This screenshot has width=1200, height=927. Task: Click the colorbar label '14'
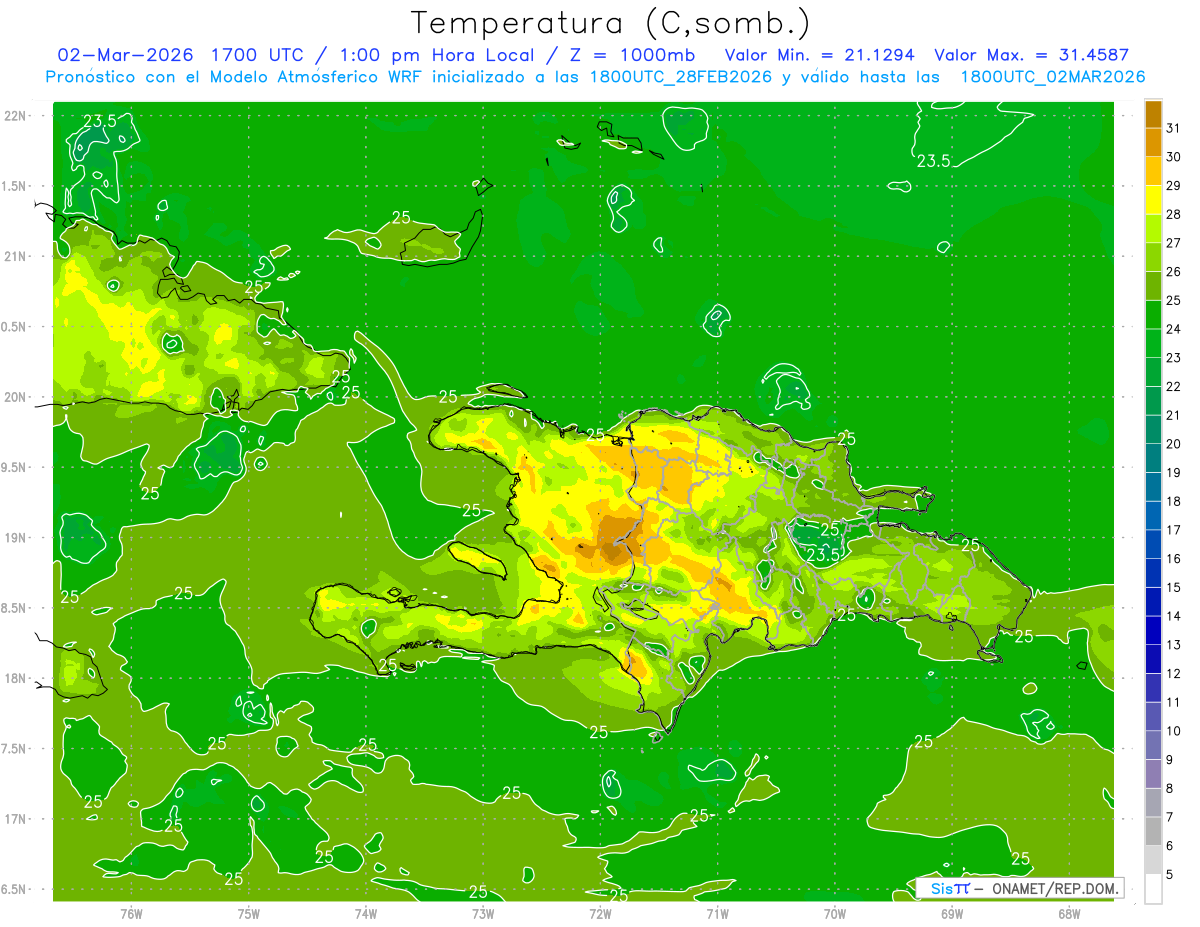1173,616
